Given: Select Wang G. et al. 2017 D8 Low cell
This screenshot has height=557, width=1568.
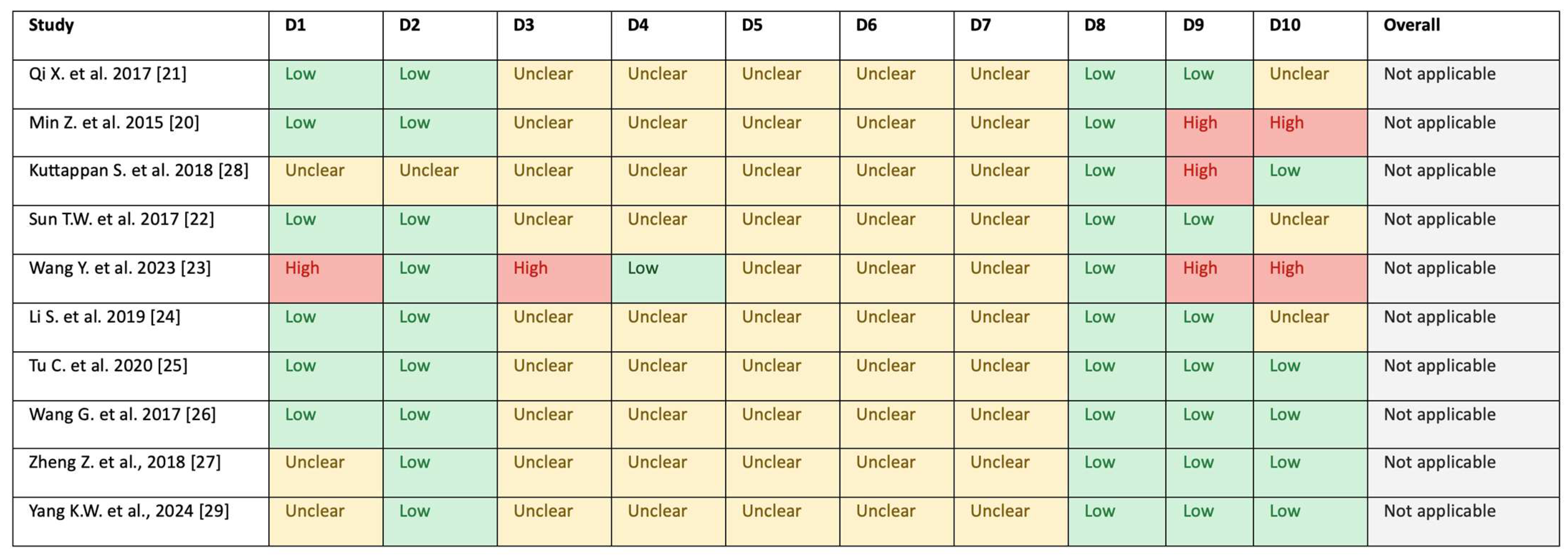Looking at the screenshot, I should (1117, 425).
